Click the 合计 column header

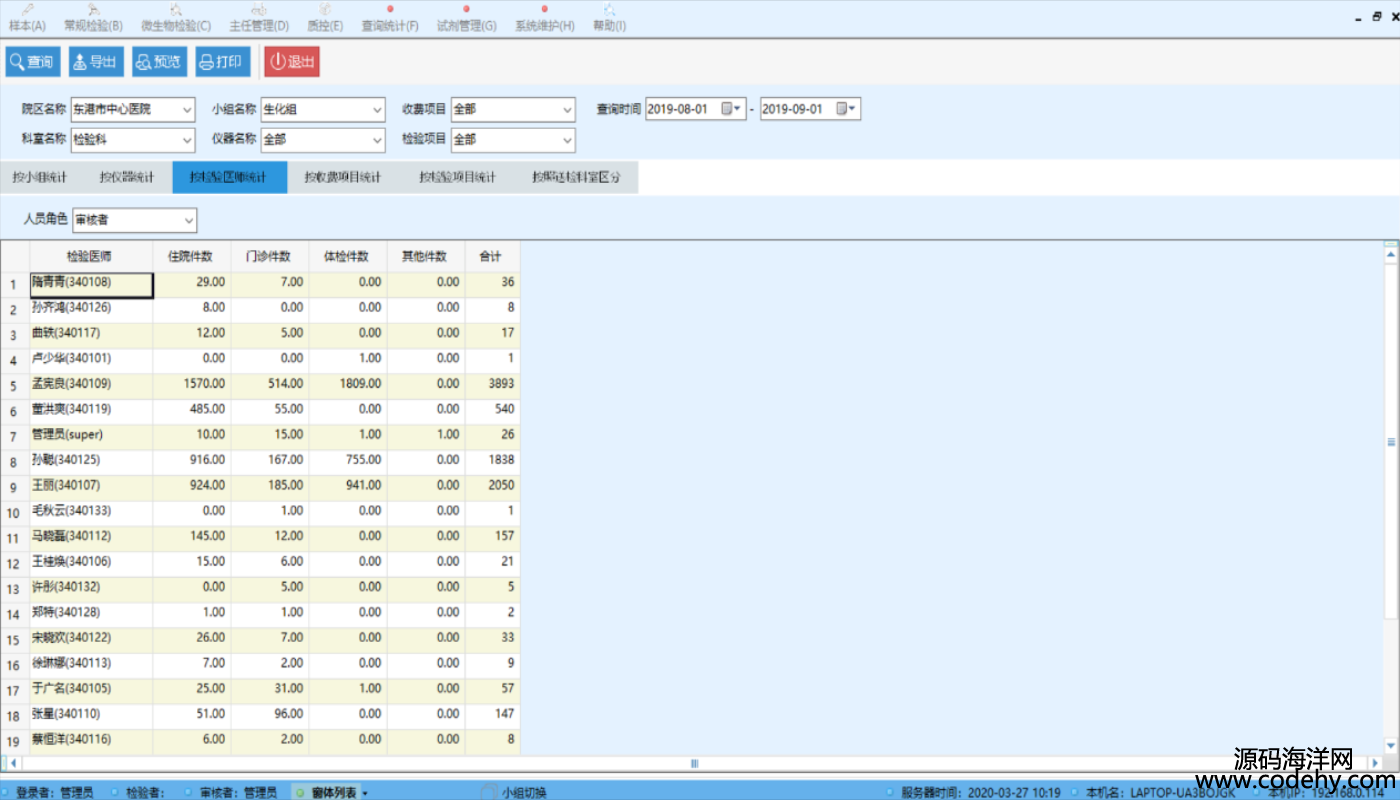tap(492, 257)
